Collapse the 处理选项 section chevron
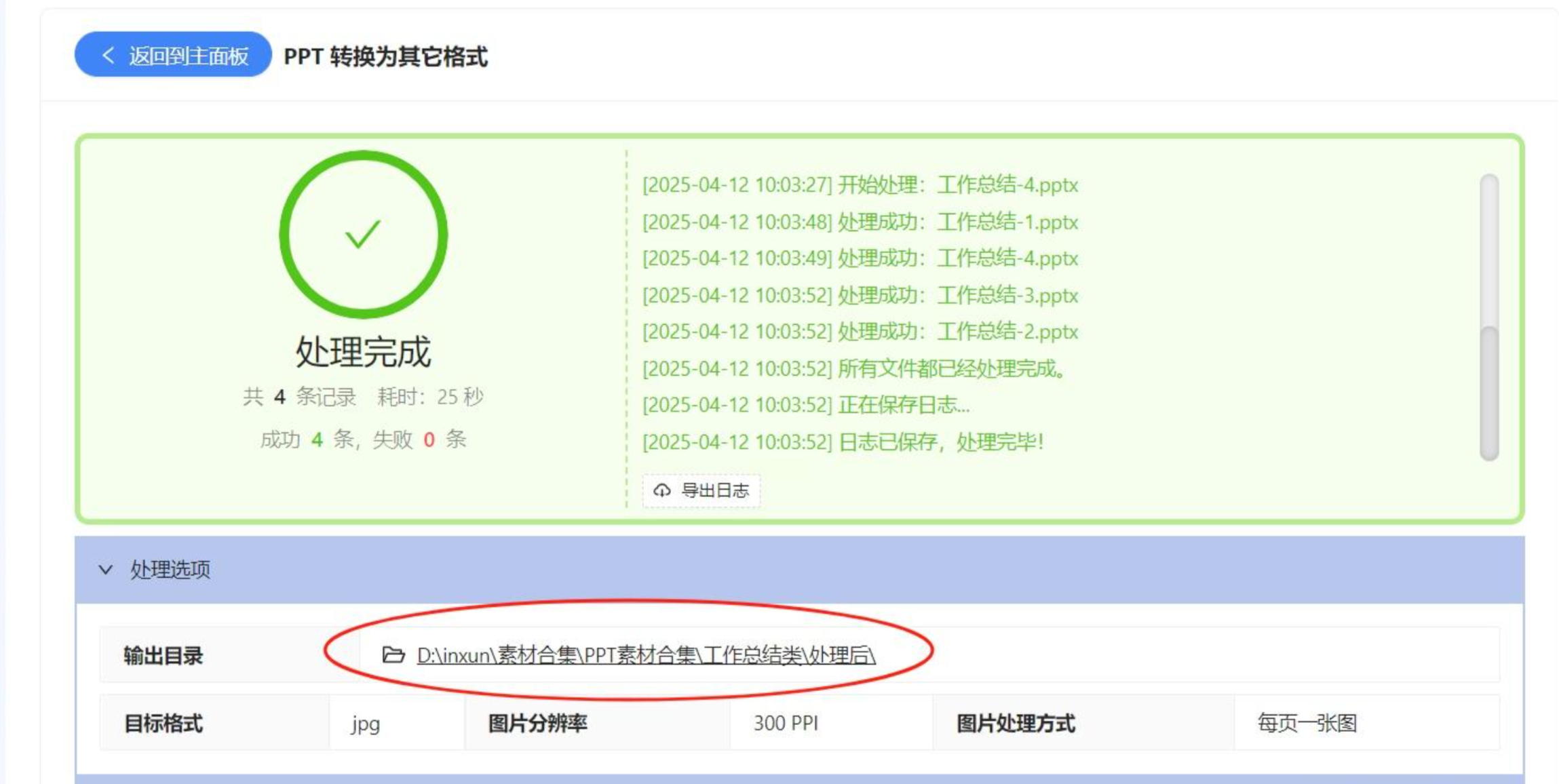The height and width of the screenshot is (784, 1559). tap(105, 570)
